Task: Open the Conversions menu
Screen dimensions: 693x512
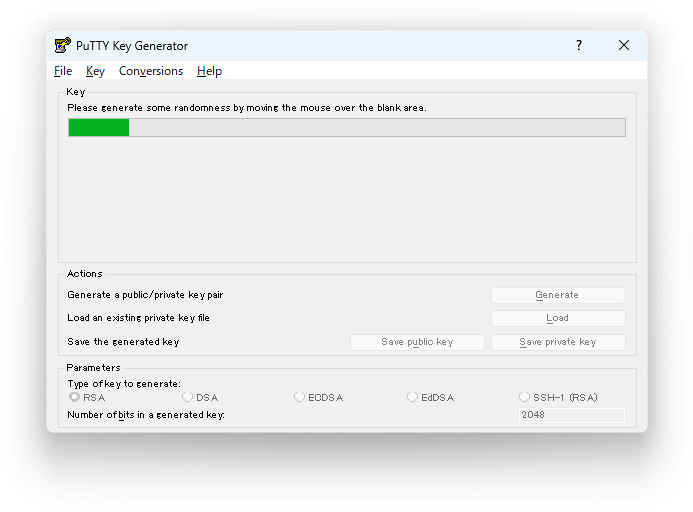Action: pos(151,71)
